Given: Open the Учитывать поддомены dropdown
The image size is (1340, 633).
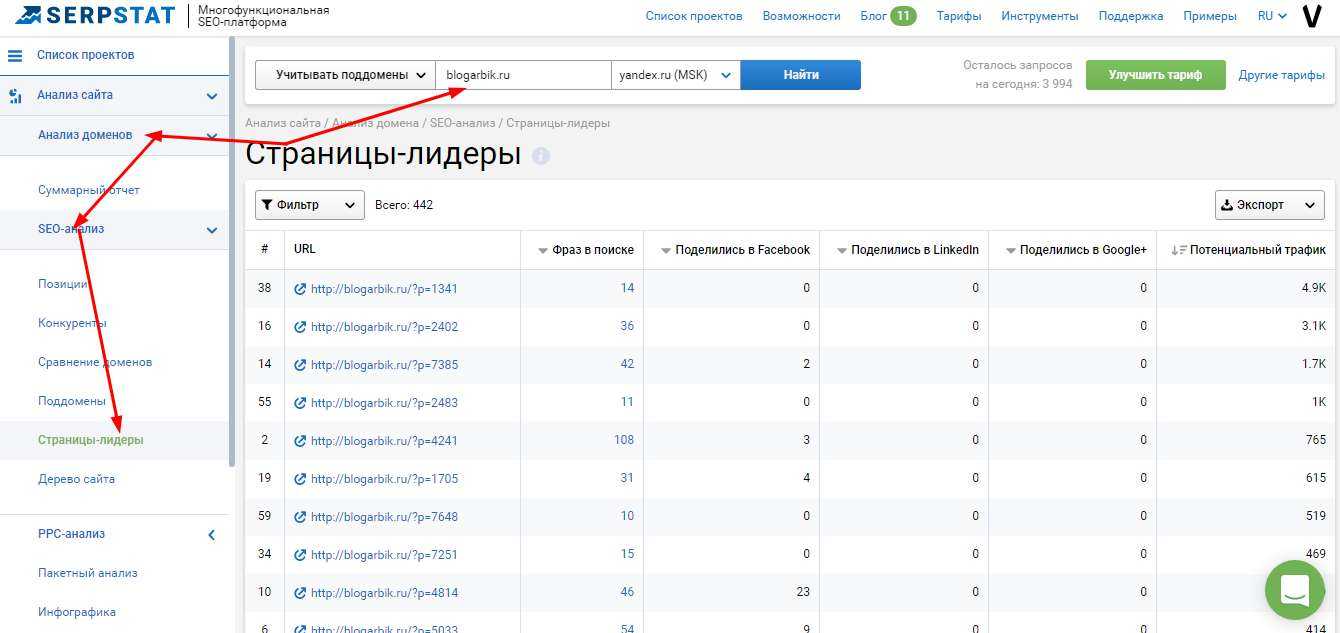Looking at the screenshot, I should coord(345,75).
